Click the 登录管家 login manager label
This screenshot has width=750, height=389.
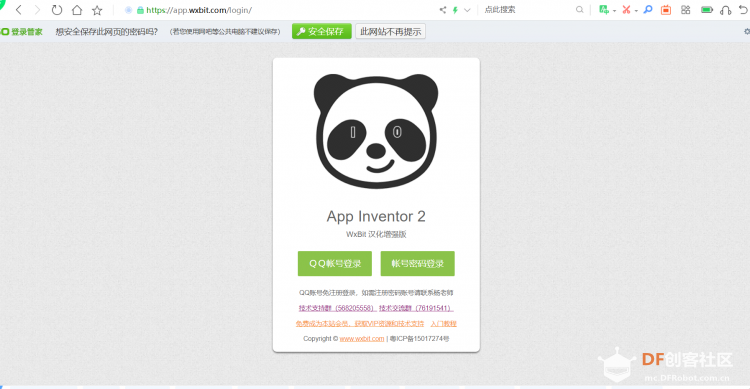pos(27,32)
